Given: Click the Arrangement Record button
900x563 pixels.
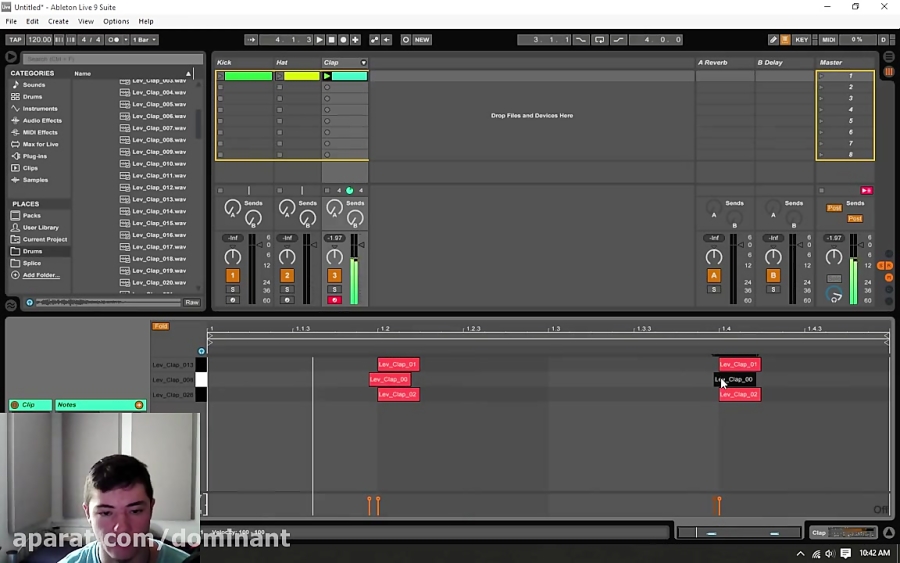Looking at the screenshot, I should click(343, 40).
